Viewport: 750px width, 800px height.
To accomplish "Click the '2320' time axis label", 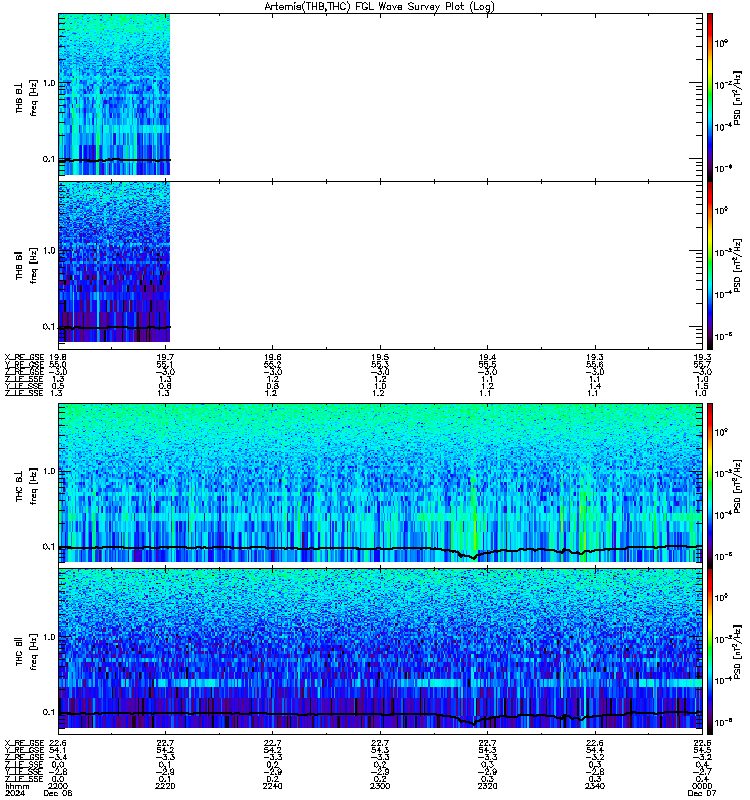I will coord(487,786).
